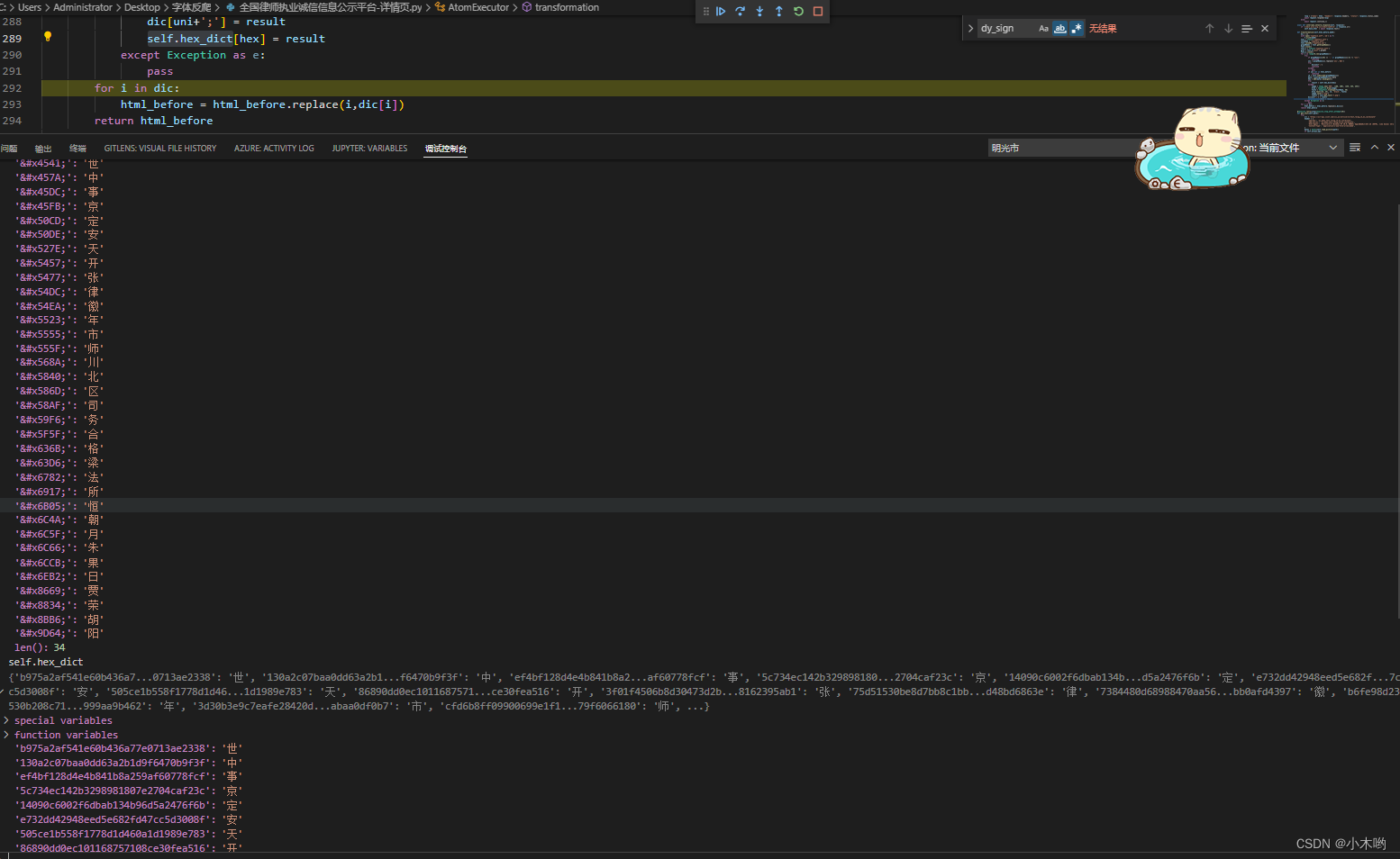Select 调试控制台 debug console tab
Viewport: 1400px width, 859px height.
(446, 149)
